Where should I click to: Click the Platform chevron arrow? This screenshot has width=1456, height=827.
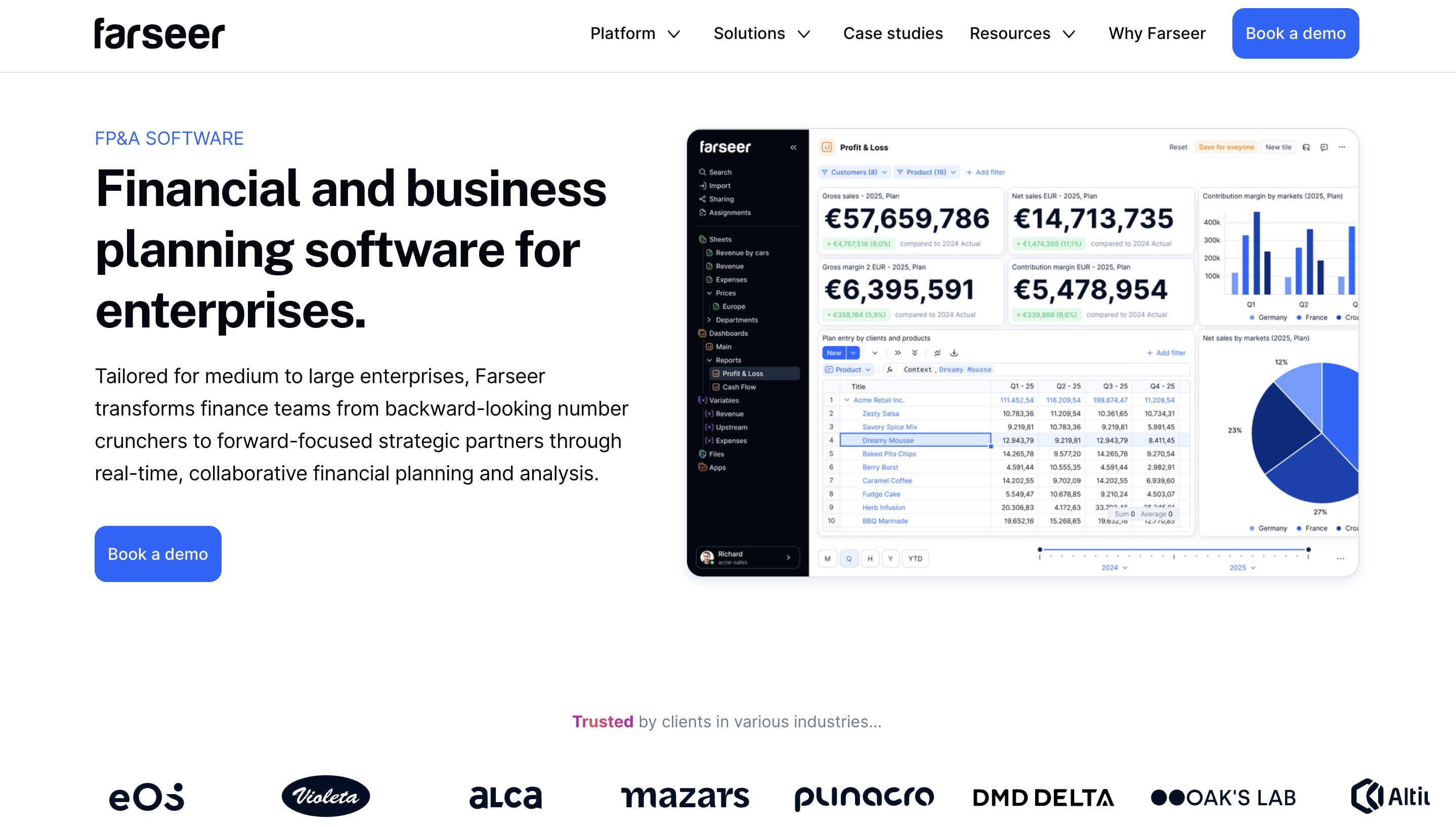(x=674, y=34)
